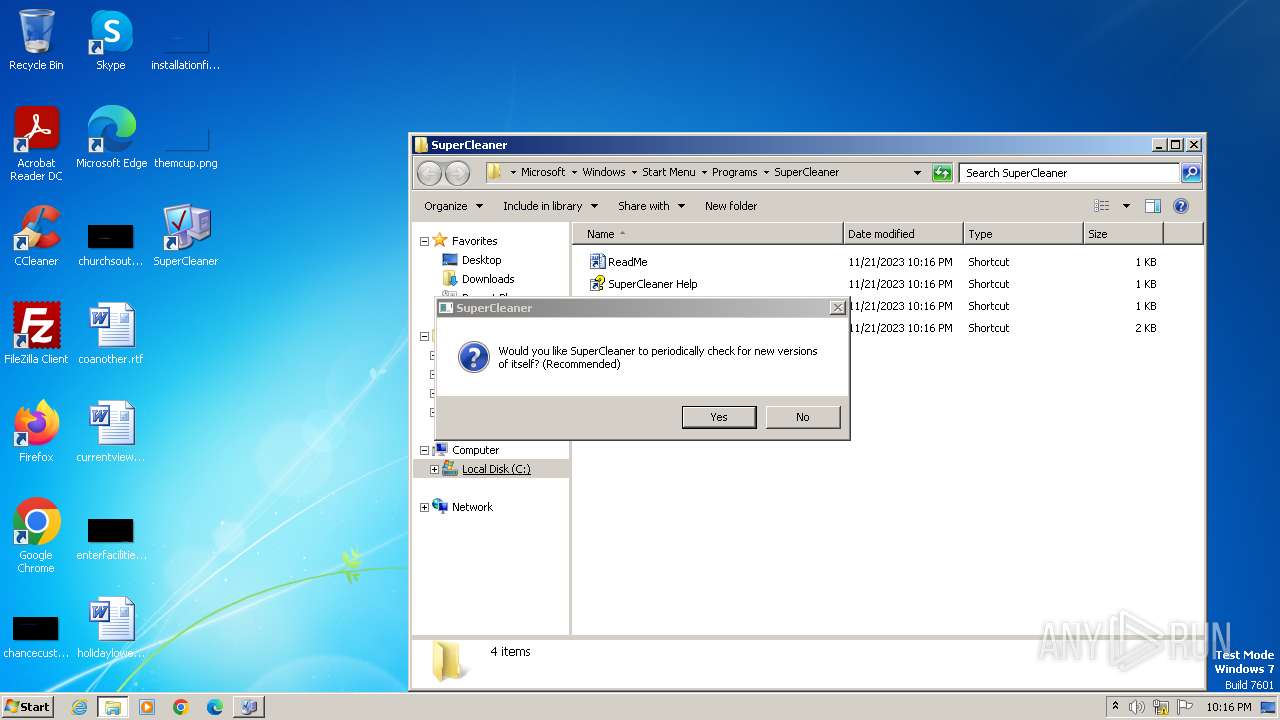This screenshot has height=720, width=1280.
Task: Switch to Windows Explorer taskbar button
Action: click(x=112, y=707)
